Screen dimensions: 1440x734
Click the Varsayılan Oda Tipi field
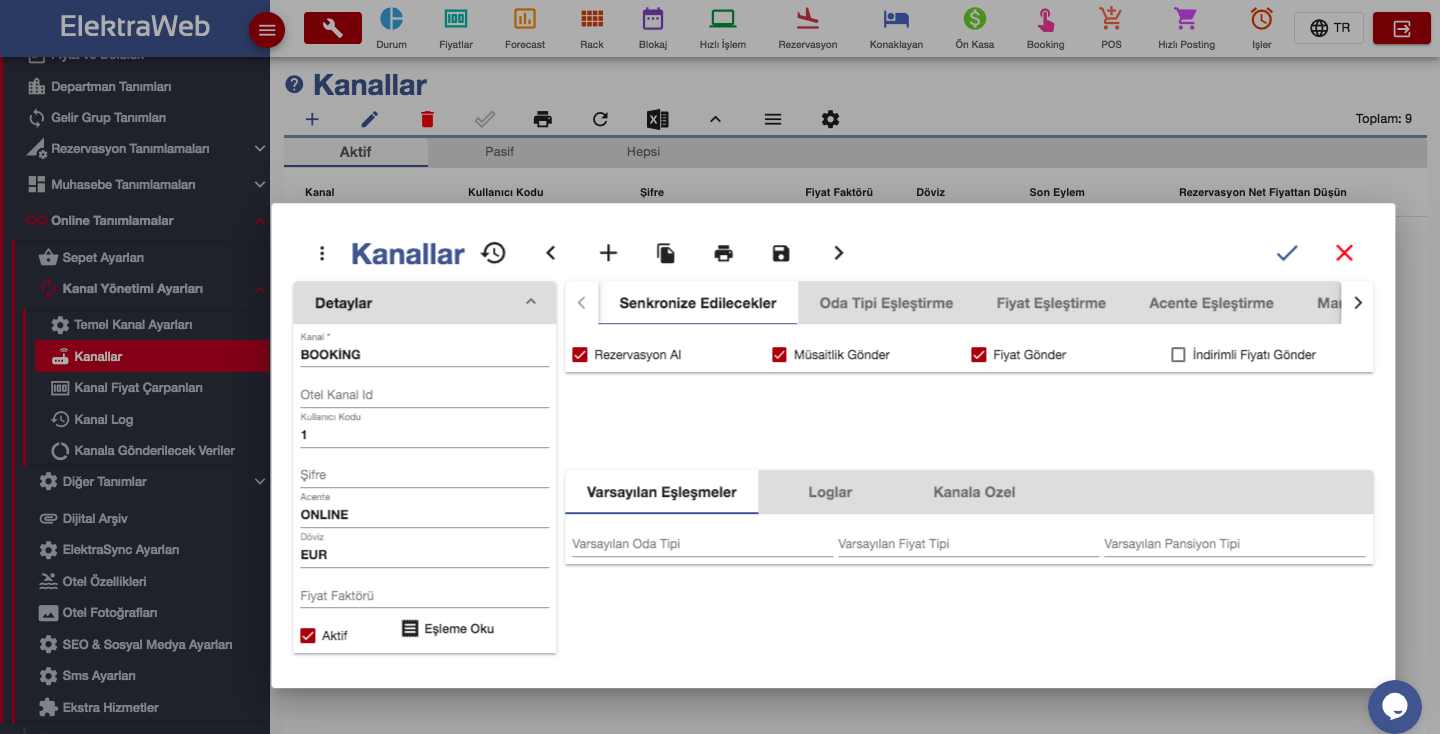click(701, 544)
